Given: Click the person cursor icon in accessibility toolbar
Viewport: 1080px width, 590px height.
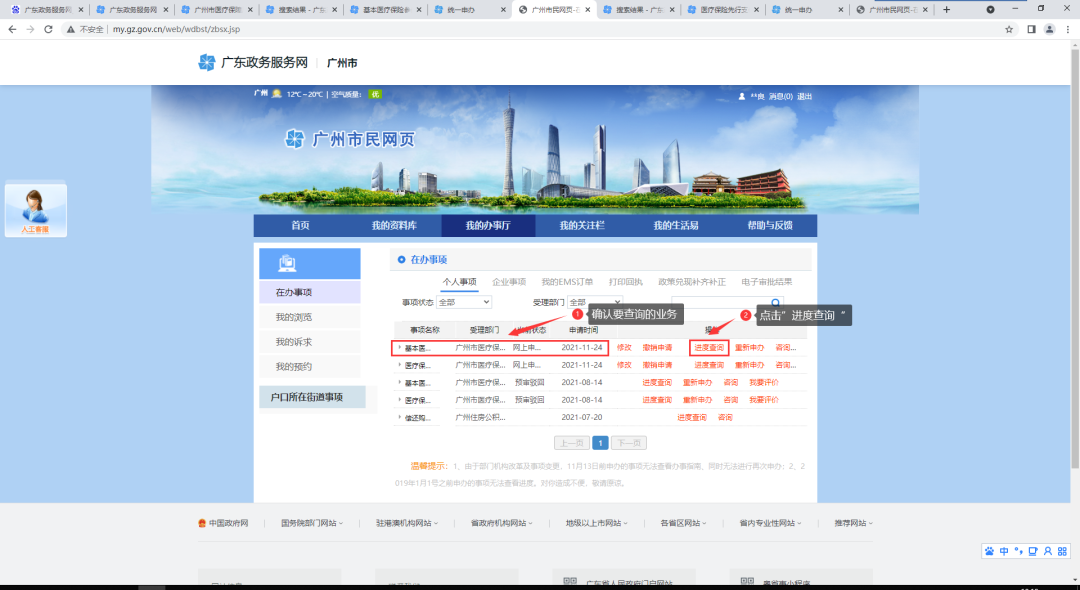Looking at the screenshot, I should tap(1048, 551).
